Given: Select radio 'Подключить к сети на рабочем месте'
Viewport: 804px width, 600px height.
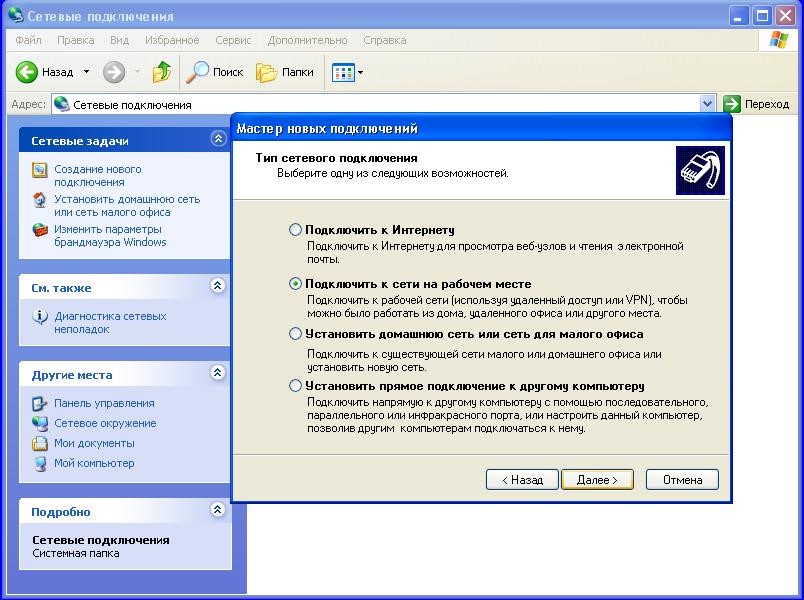Looking at the screenshot, I should coord(295,284).
